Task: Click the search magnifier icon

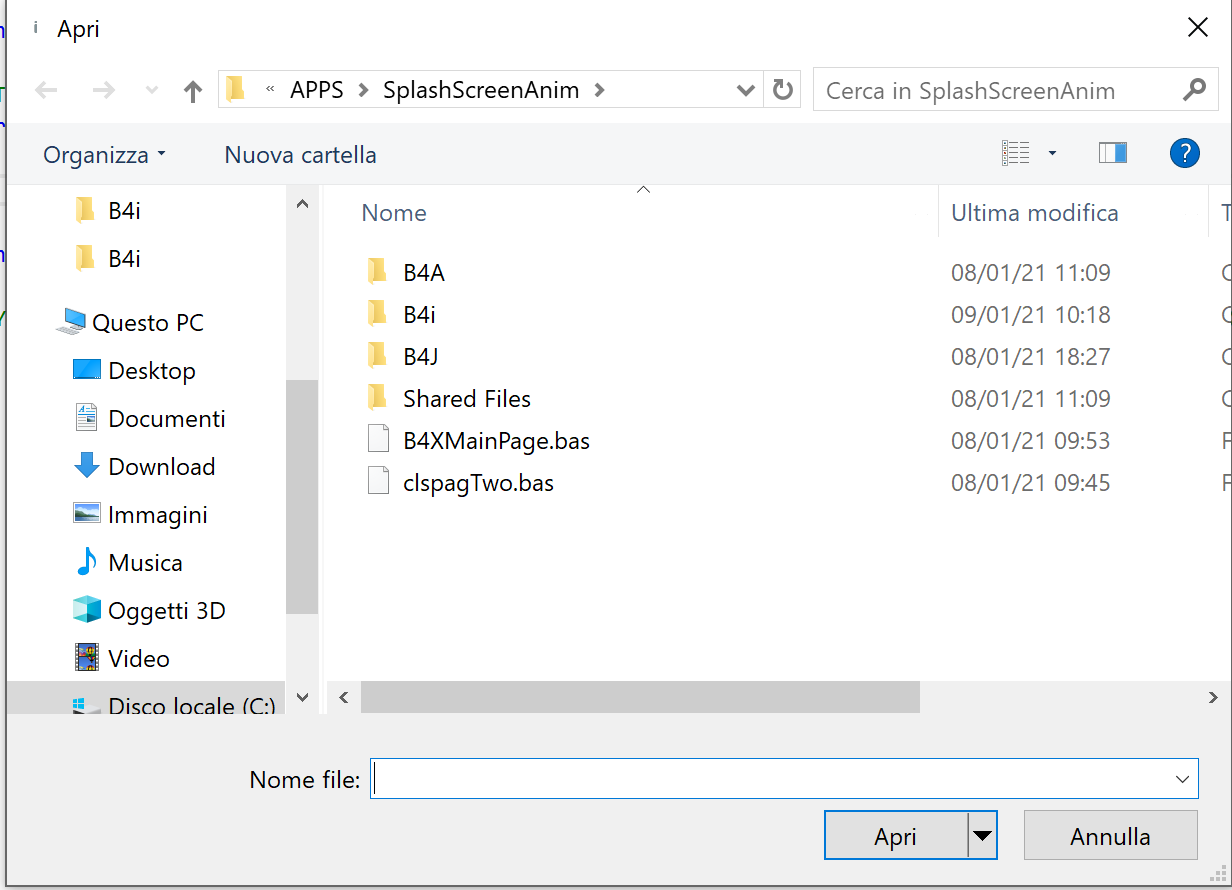Action: click(1194, 90)
